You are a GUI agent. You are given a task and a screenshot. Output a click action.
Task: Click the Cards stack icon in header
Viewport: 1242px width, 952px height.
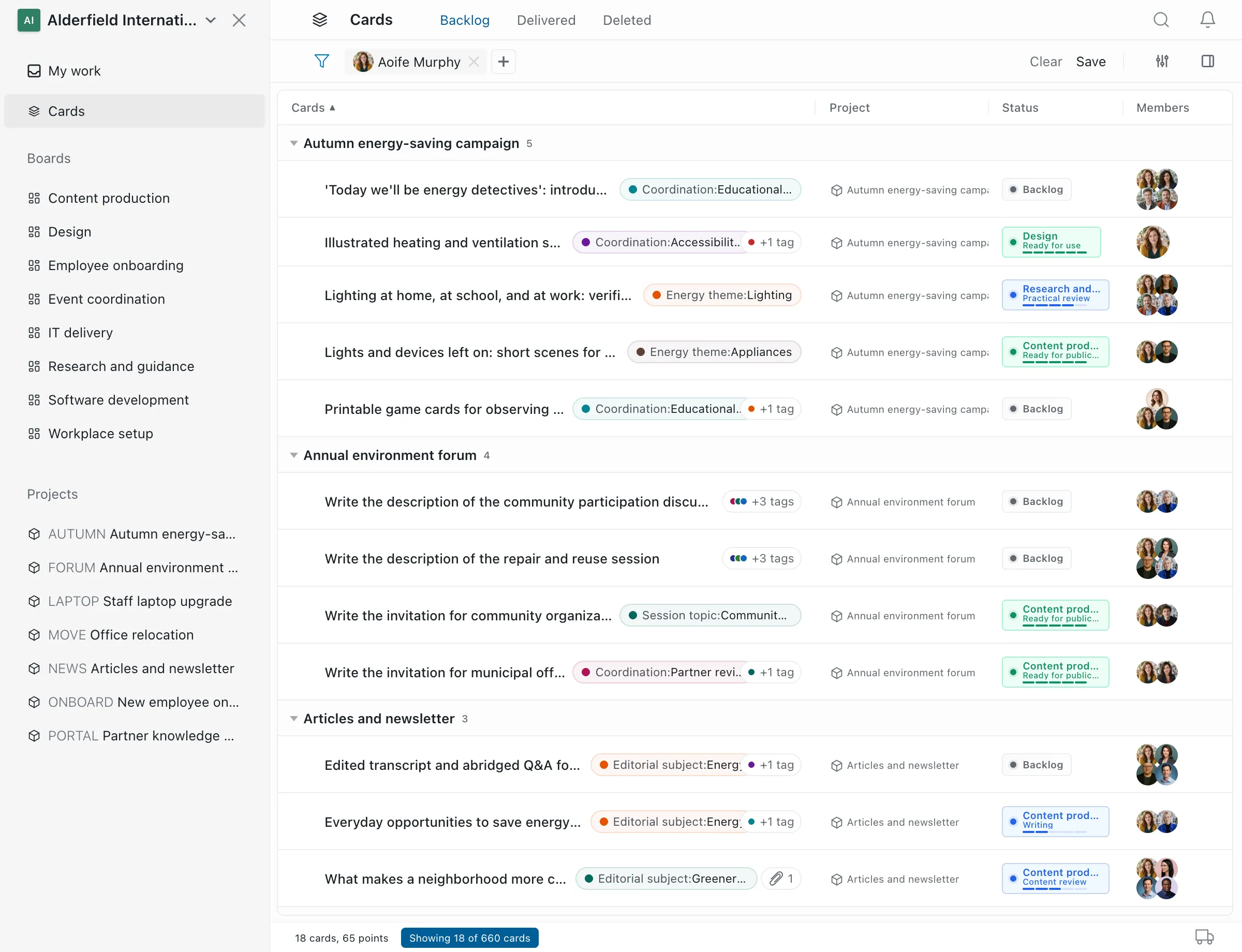(320, 20)
